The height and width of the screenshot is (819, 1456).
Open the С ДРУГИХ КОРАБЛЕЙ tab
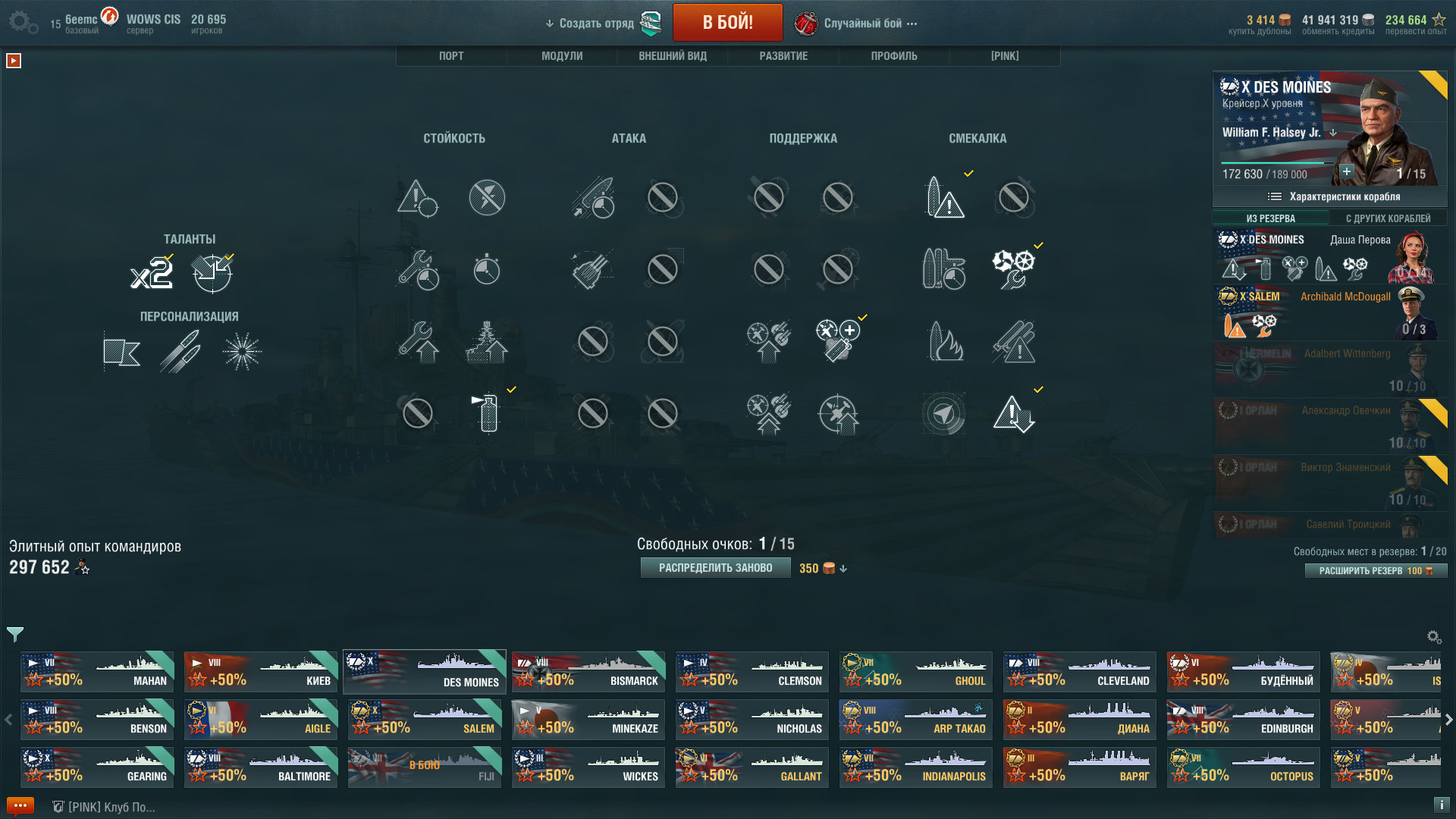1388,218
